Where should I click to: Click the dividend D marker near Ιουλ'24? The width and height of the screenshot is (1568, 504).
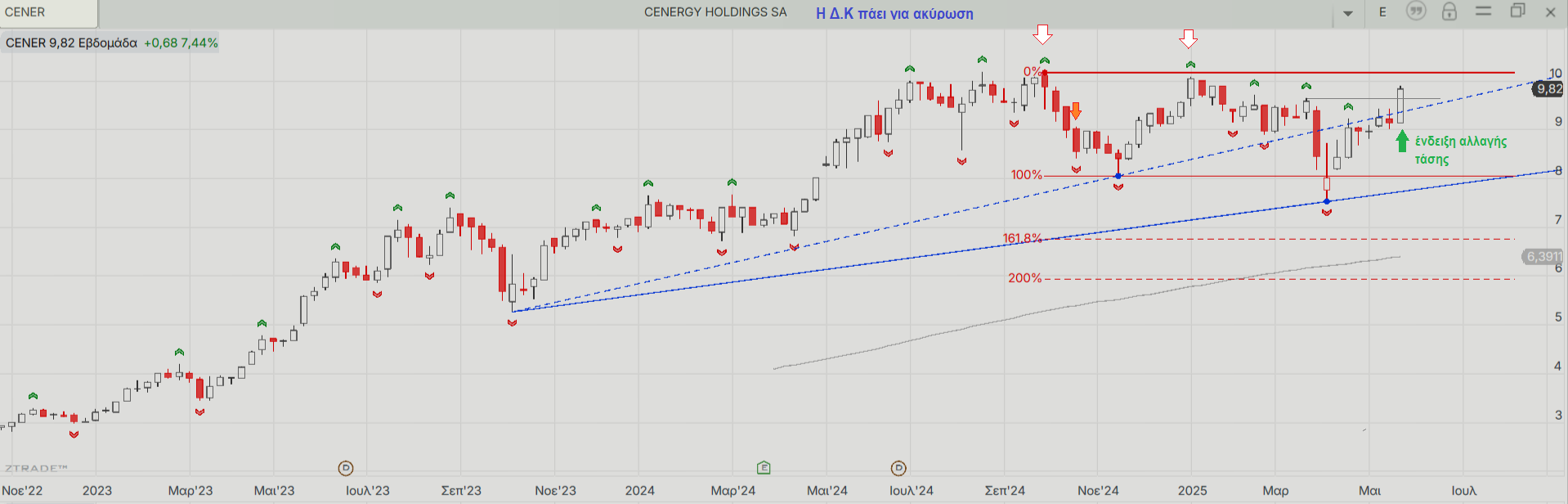(x=898, y=468)
